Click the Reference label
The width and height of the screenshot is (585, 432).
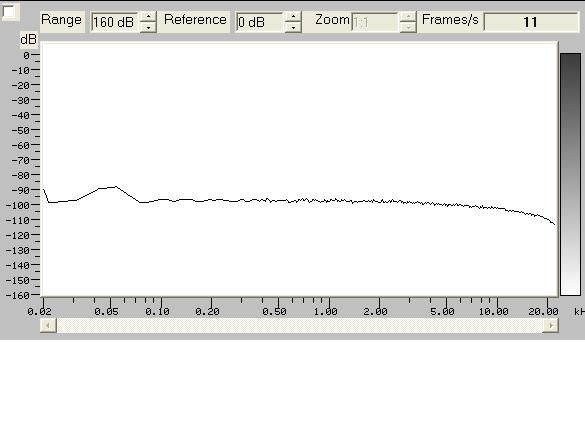pos(195,20)
